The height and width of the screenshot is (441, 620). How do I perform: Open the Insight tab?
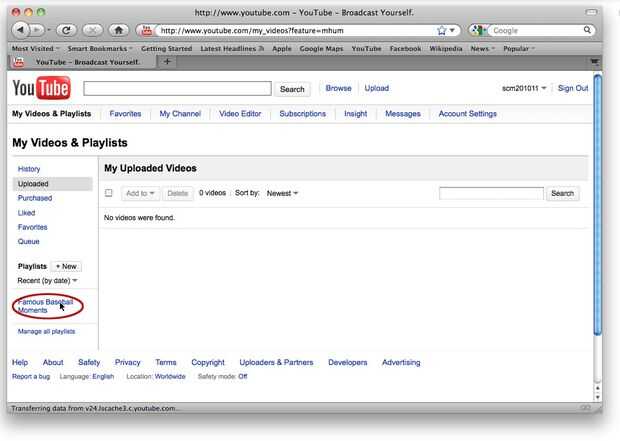[355, 114]
